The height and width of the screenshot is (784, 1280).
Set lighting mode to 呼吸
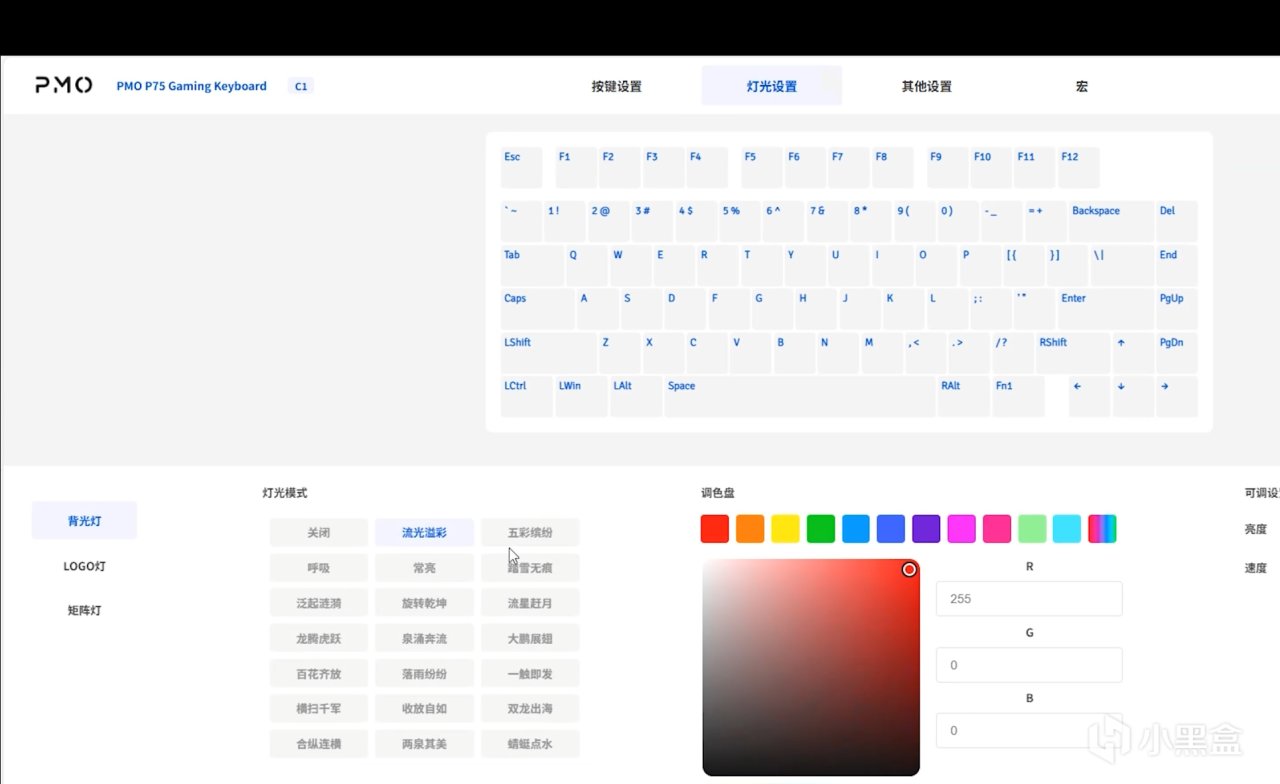[319, 568]
